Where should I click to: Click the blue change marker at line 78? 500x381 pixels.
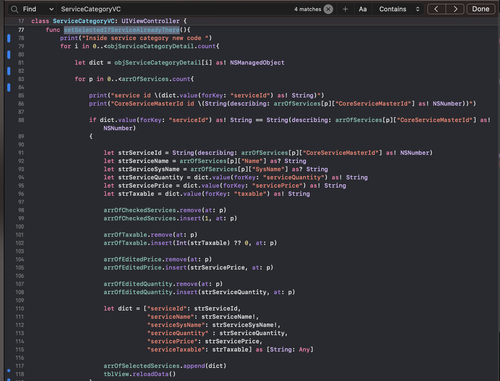[x=9, y=38]
